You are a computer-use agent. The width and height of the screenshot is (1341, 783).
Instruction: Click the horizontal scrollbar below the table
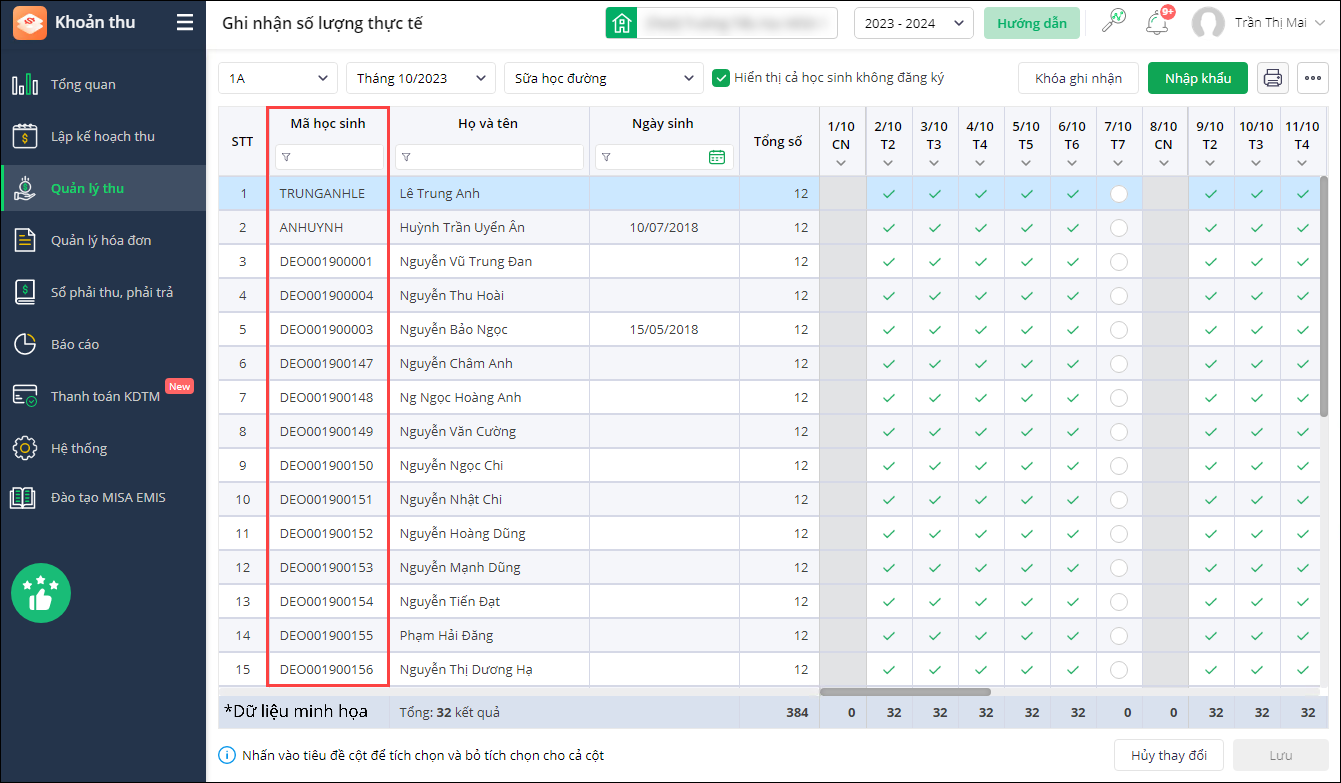[x=905, y=691]
